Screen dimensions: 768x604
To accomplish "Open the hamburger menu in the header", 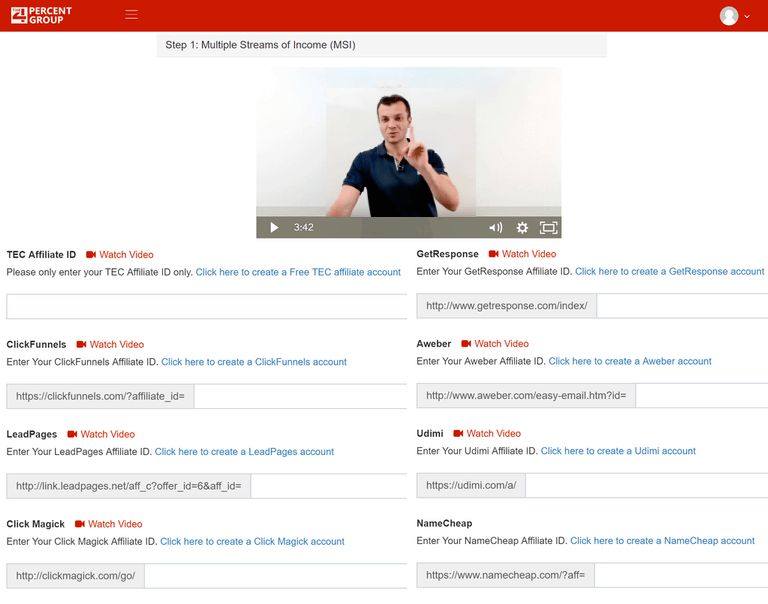I will (x=131, y=15).
